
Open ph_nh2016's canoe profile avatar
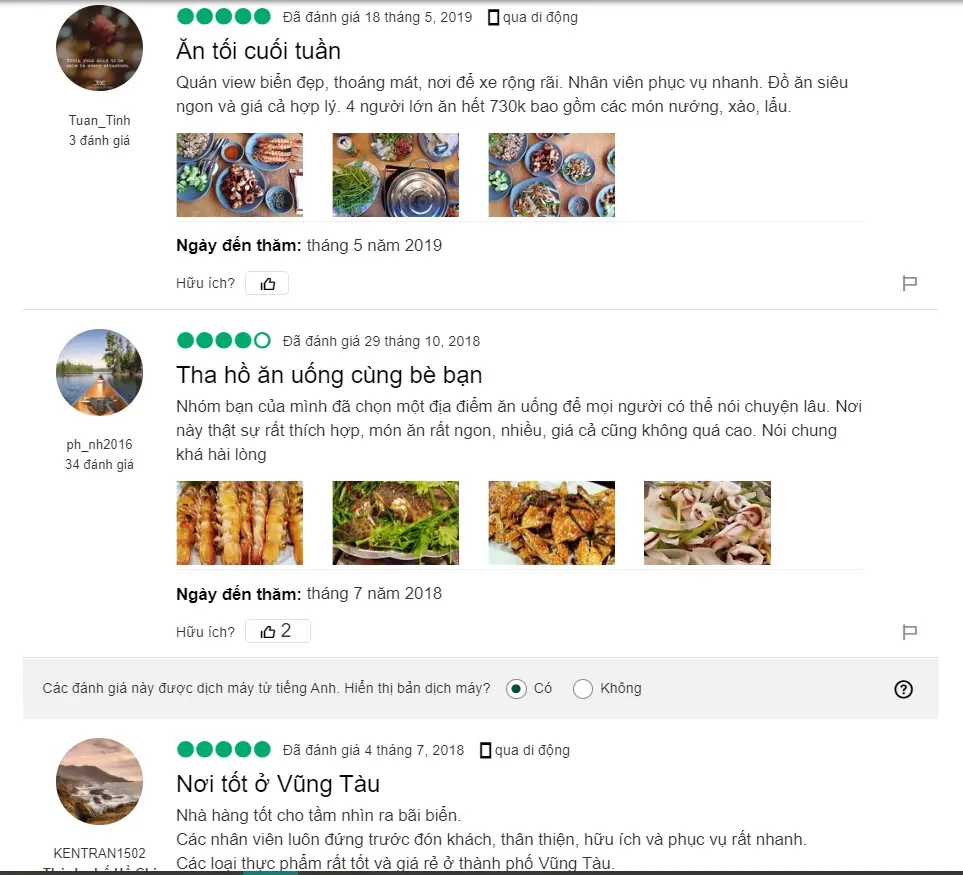[99, 373]
